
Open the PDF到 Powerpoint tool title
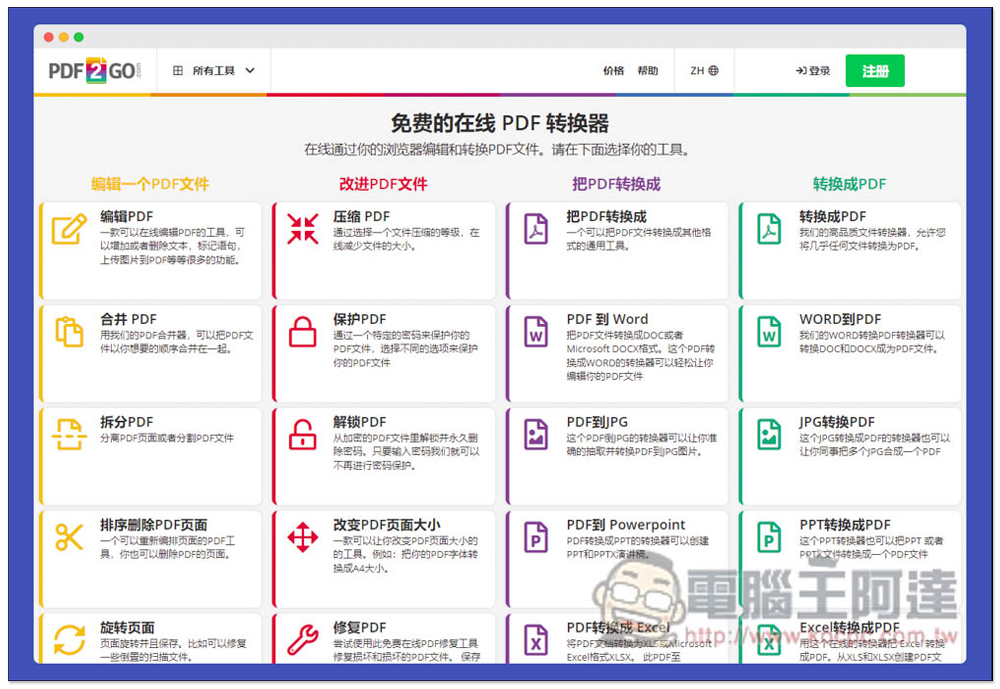(626, 525)
